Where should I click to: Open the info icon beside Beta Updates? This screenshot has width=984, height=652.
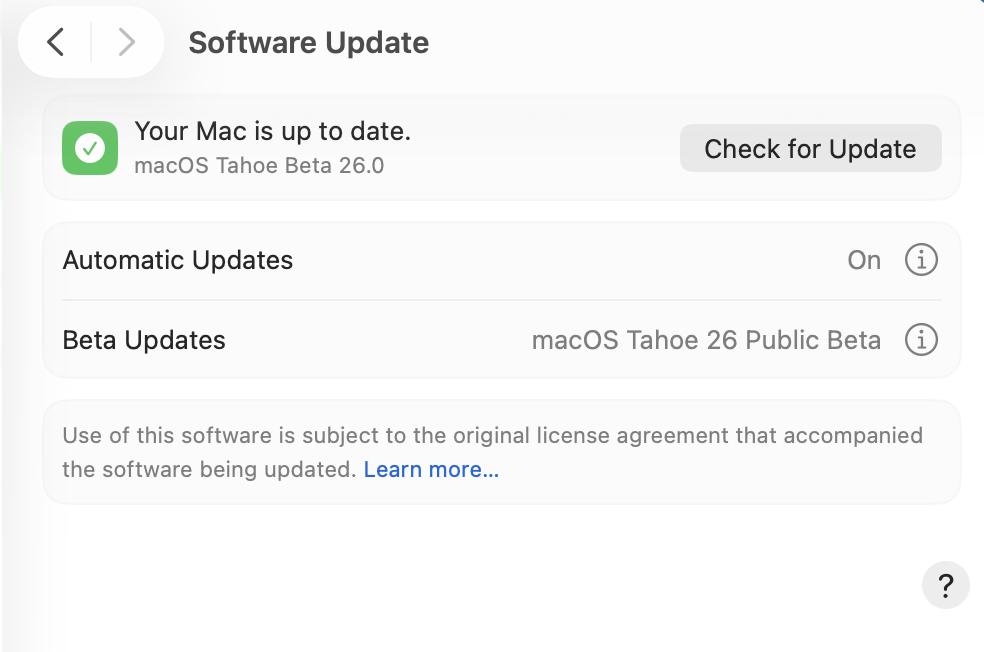point(921,340)
